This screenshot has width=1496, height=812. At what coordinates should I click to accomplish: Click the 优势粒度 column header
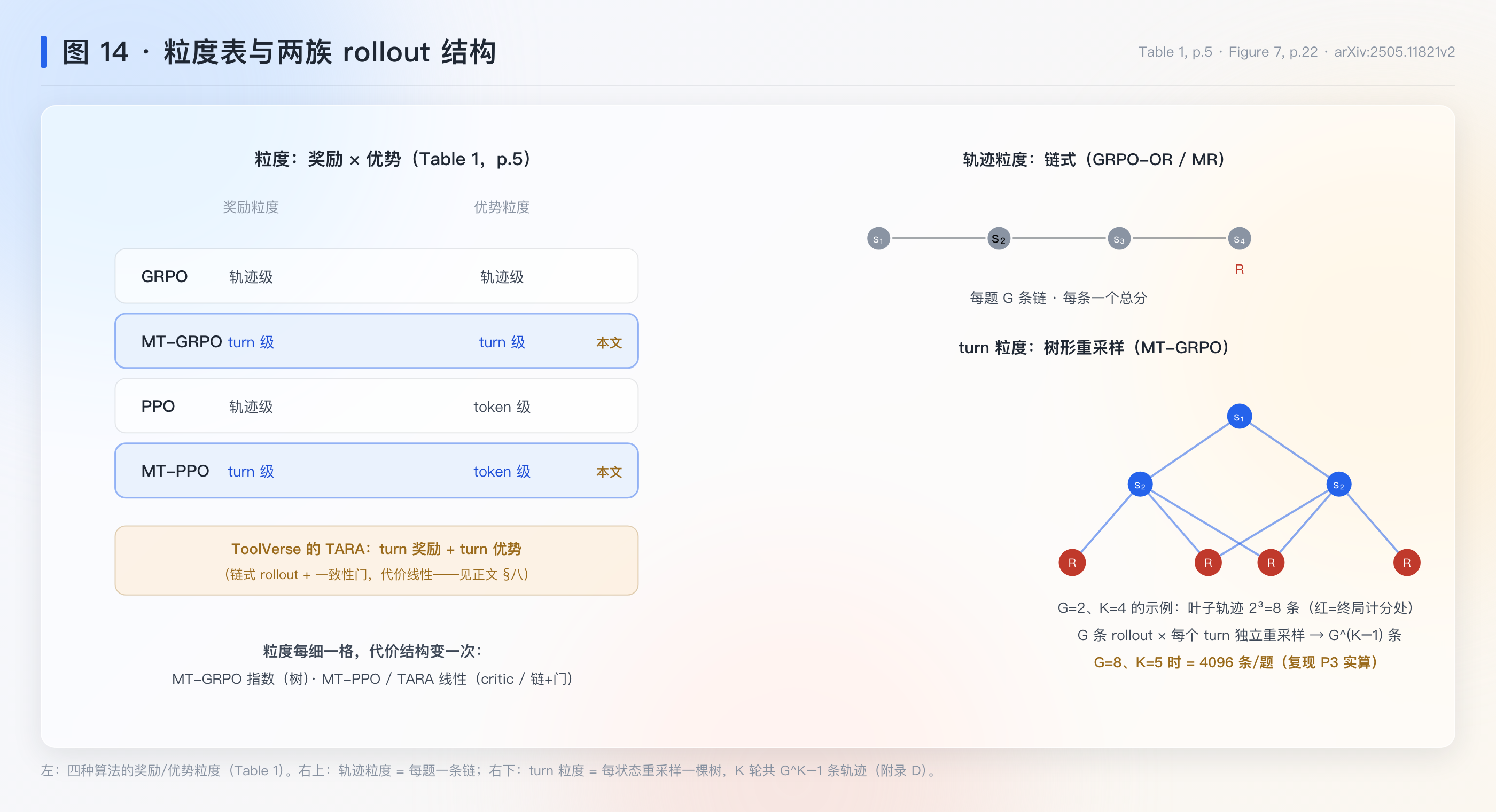point(502,207)
